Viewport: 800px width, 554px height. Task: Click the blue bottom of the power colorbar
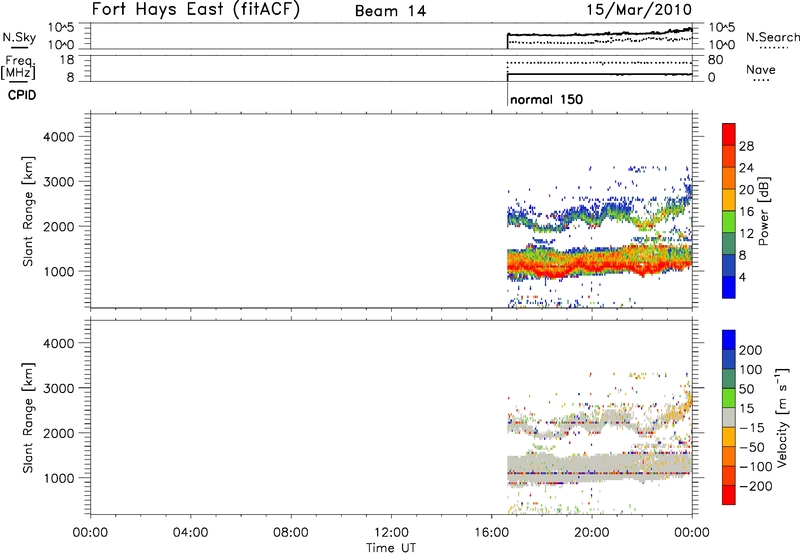(729, 287)
